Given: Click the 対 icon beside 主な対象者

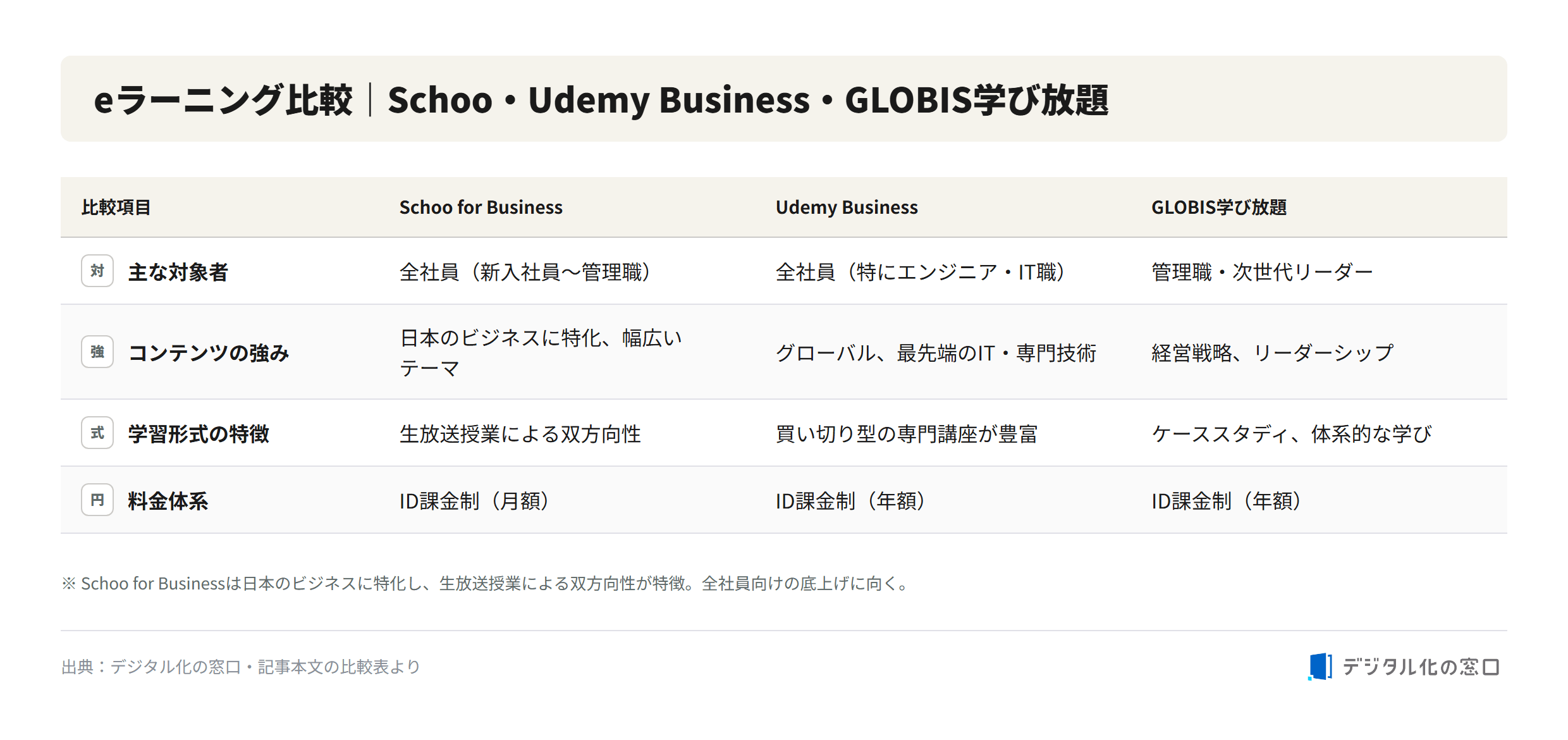Looking at the screenshot, I should point(97,271).
